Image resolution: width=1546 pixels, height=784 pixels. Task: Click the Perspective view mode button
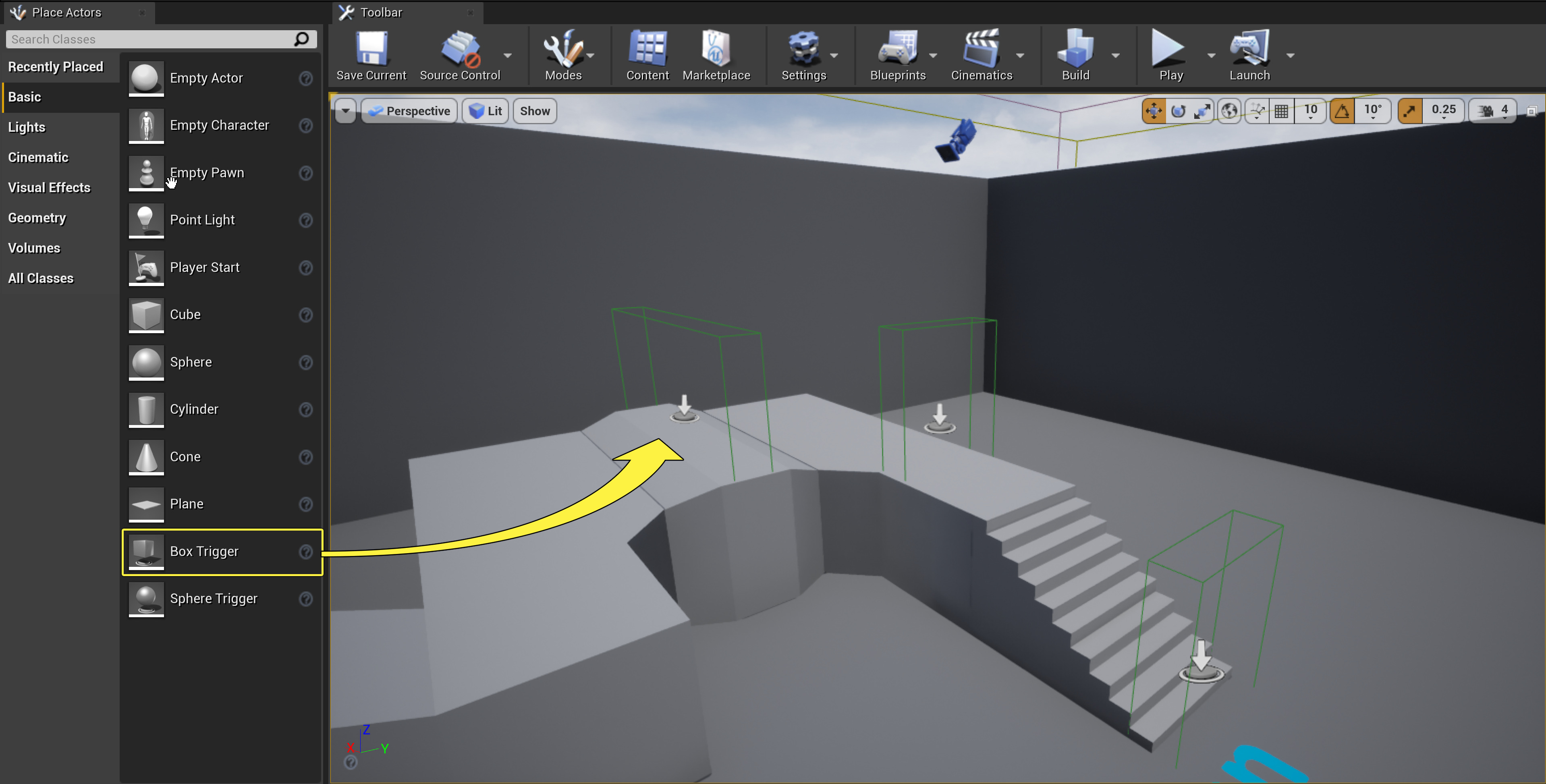click(x=410, y=111)
